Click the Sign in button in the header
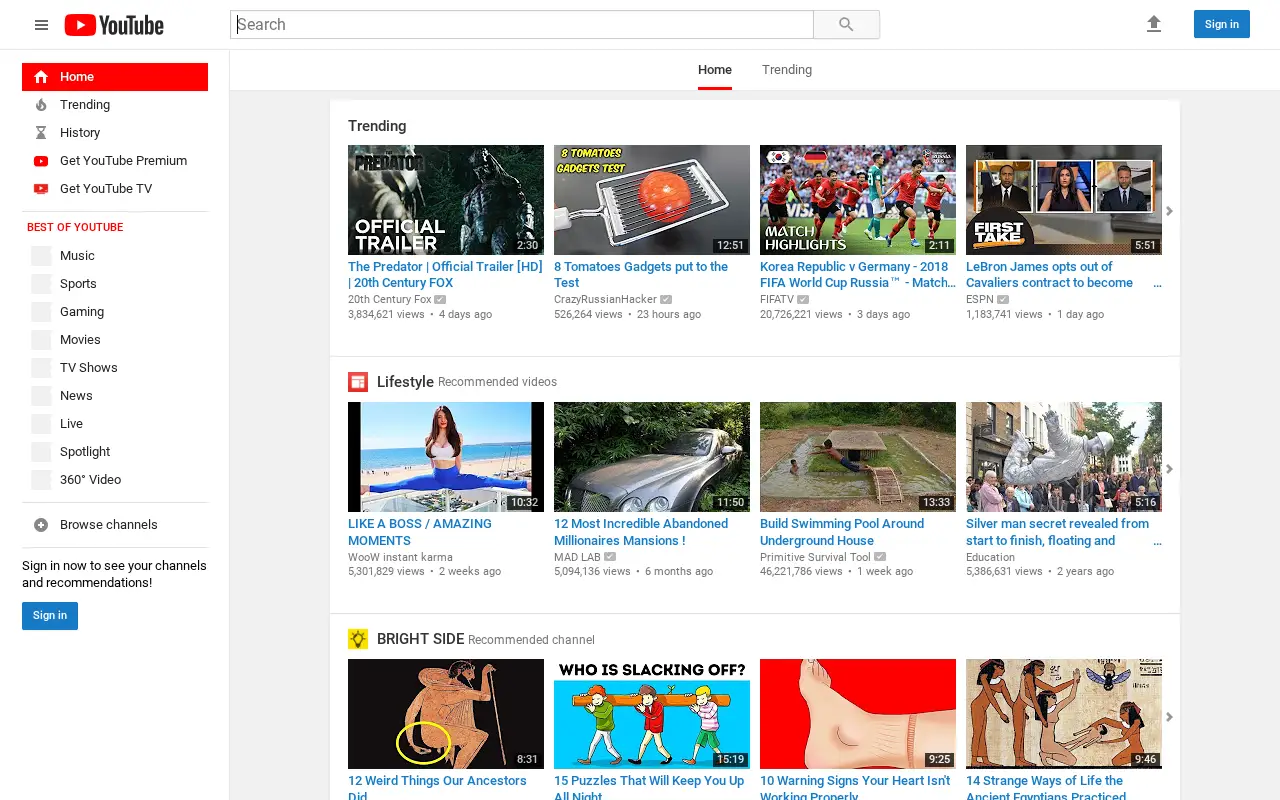Image resolution: width=1280 pixels, height=800 pixels. click(x=1222, y=24)
